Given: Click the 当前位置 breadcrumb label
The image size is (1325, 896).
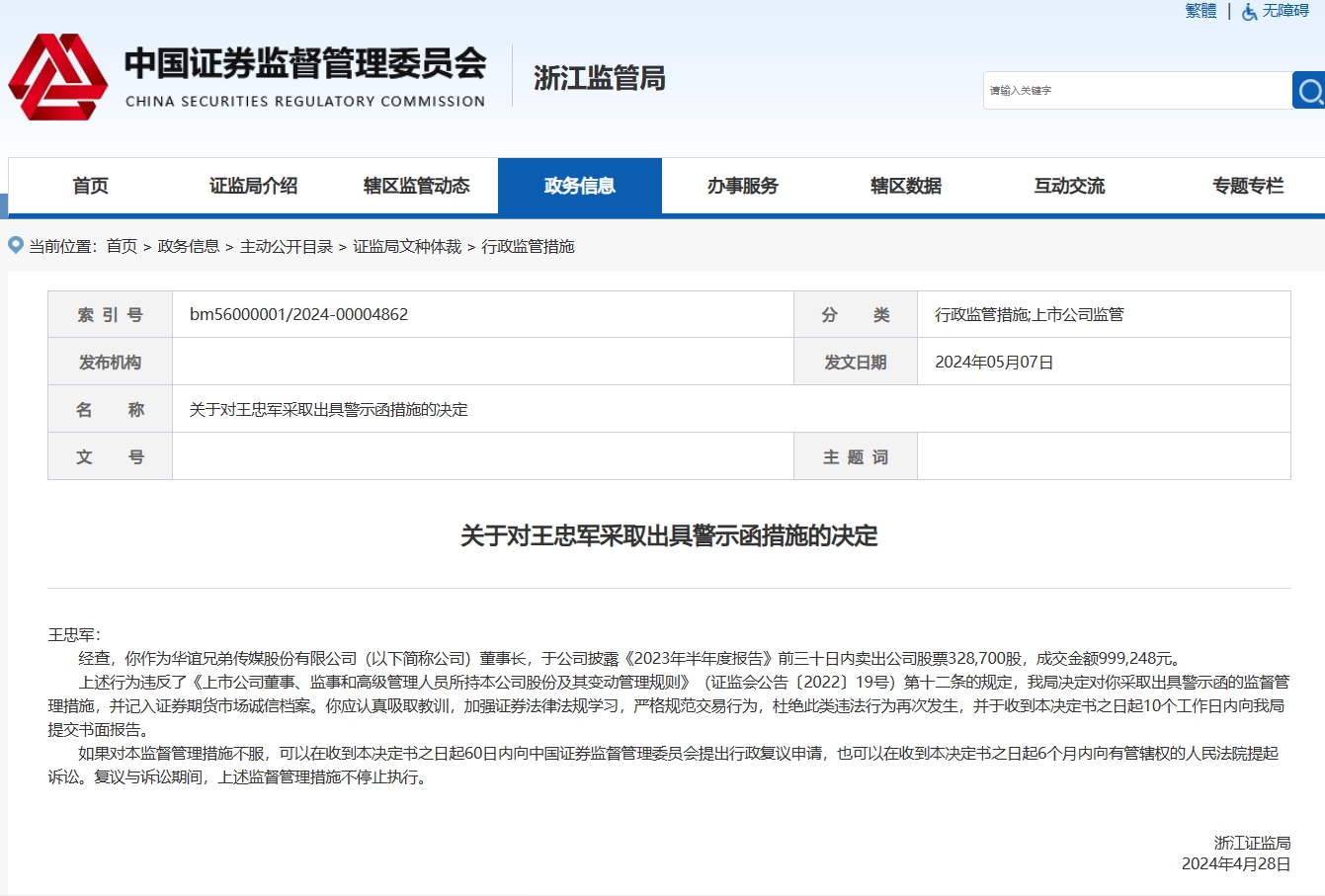Looking at the screenshot, I should tap(63, 246).
